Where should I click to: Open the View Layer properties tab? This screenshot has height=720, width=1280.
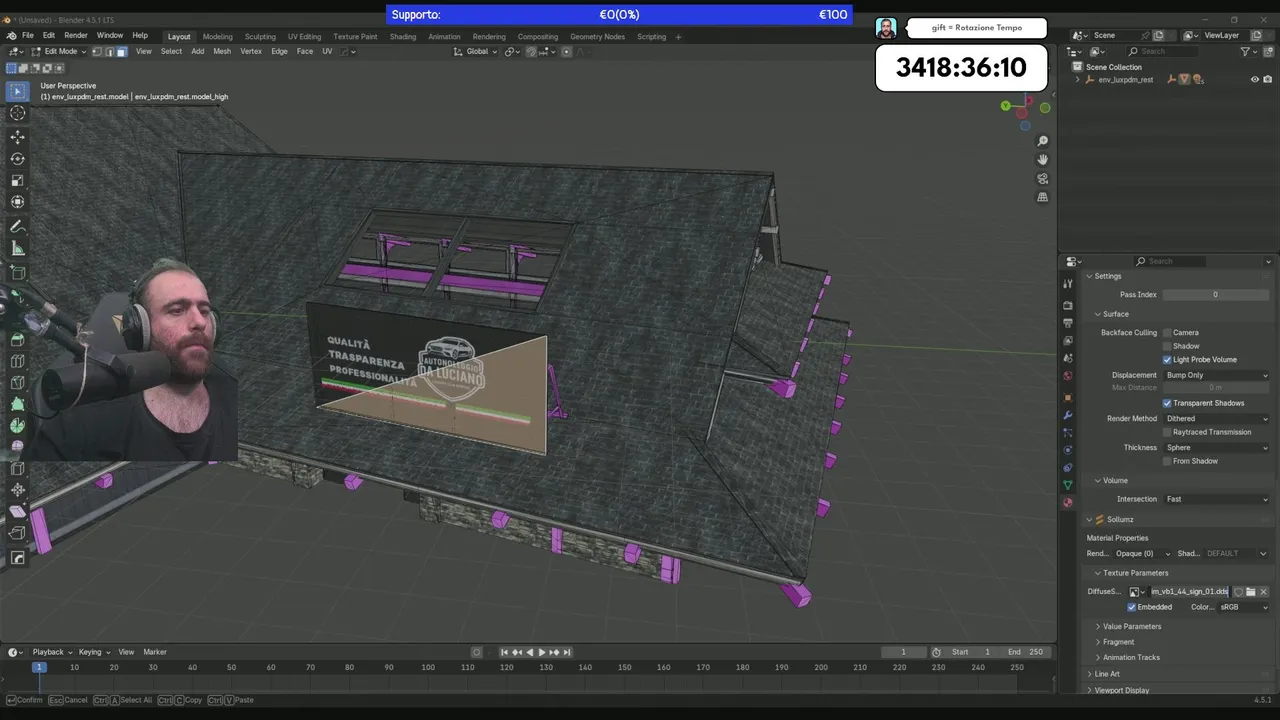pos(1068,341)
